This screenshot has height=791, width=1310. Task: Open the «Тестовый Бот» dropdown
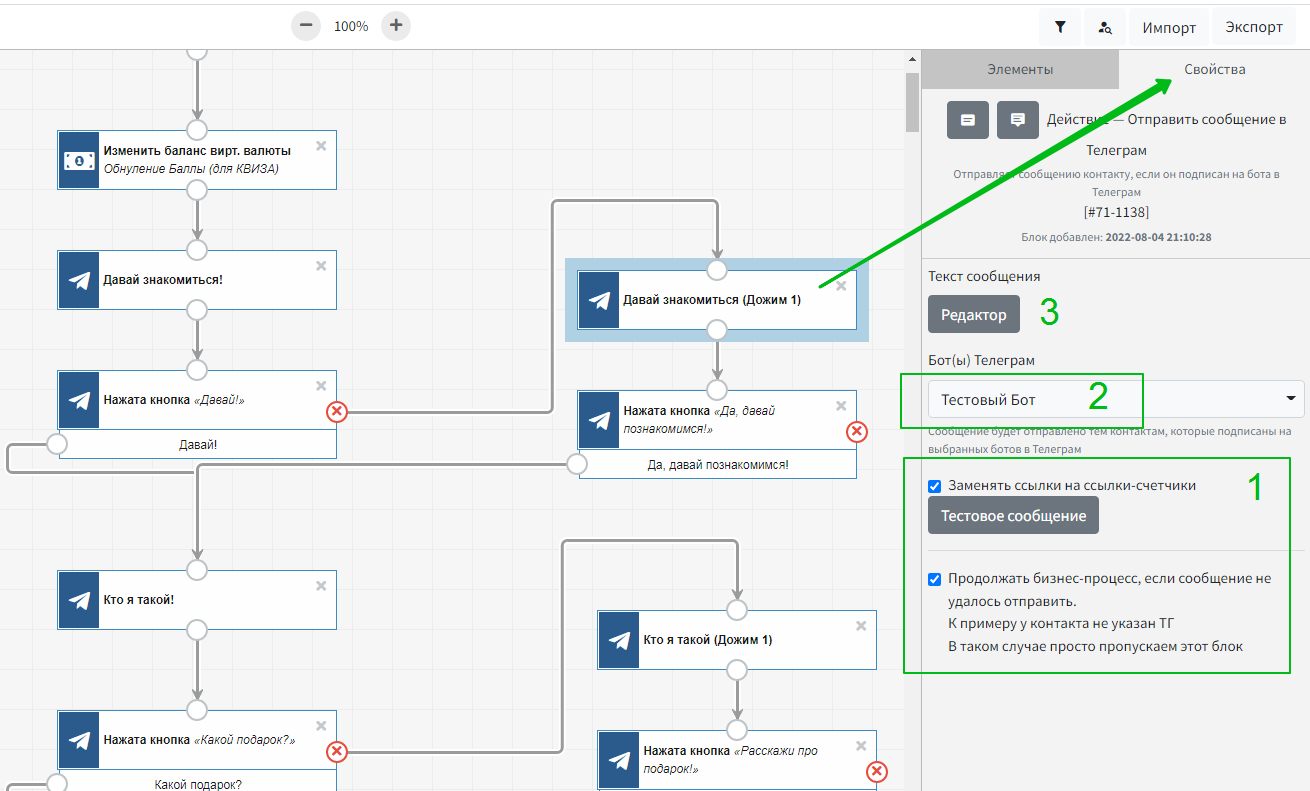pos(1115,399)
